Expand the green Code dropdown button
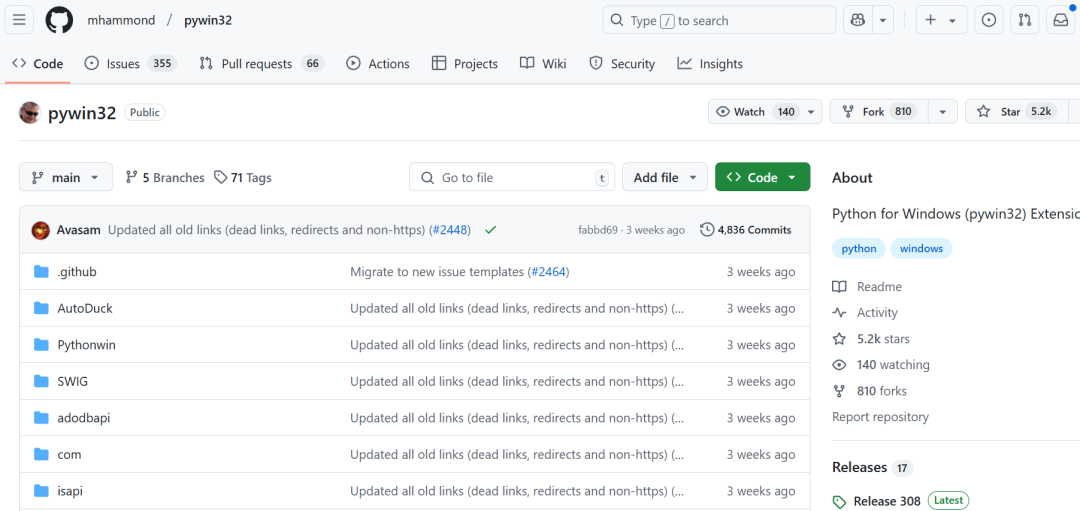Image resolution: width=1080 pixels, height=511 pixels. pyautogui.click(x=762, y=178)
